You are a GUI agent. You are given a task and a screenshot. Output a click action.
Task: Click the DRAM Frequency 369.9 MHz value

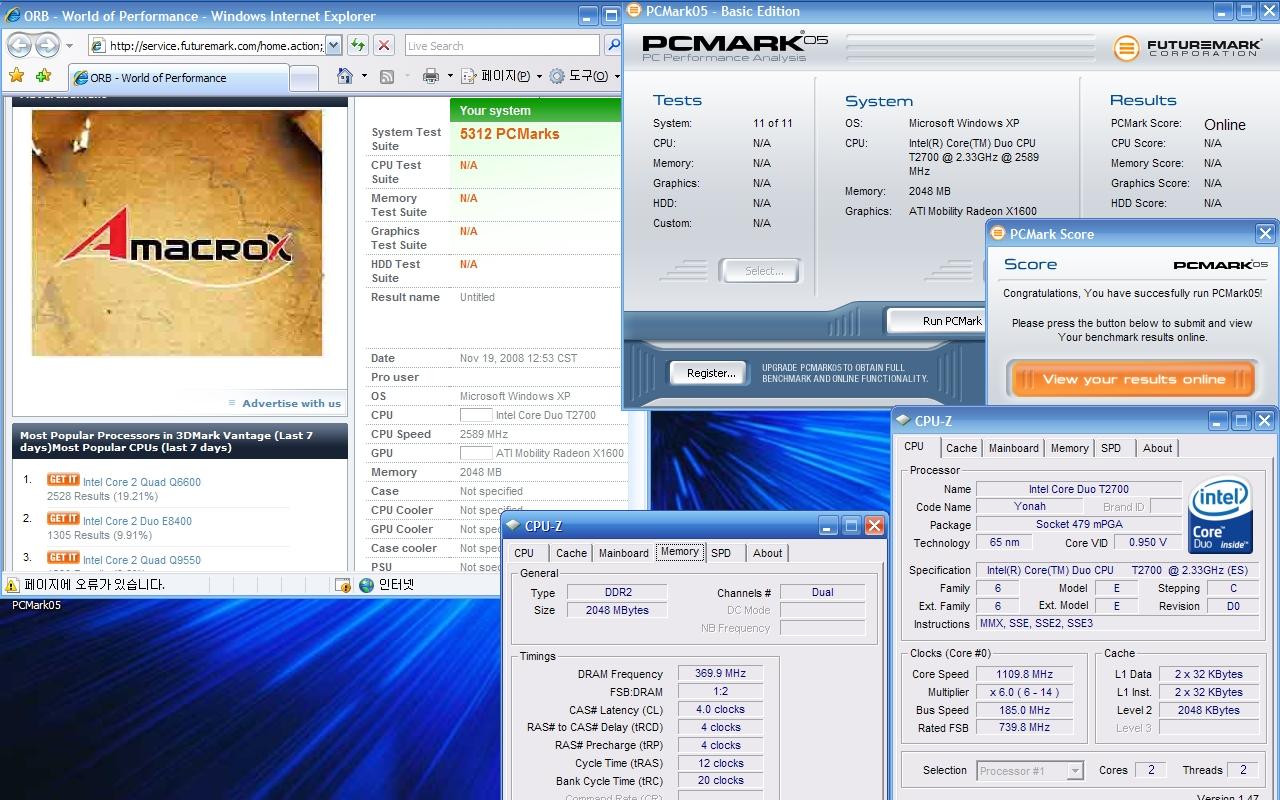[x=721, y=674]
